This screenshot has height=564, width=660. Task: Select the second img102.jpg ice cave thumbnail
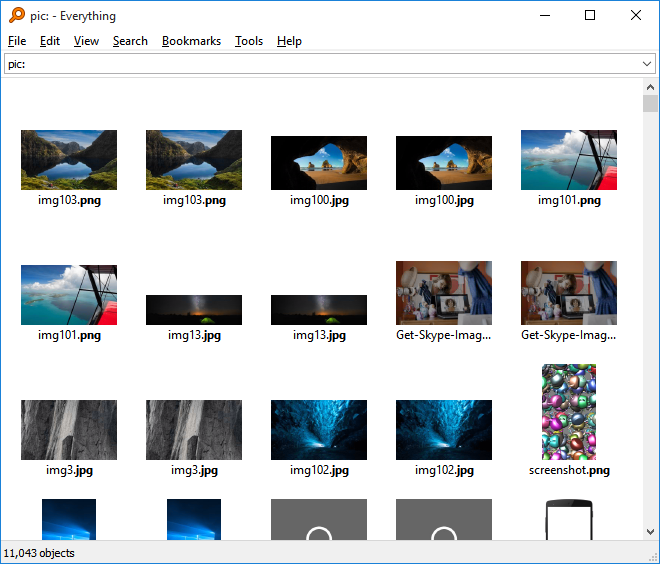point(444,430)
